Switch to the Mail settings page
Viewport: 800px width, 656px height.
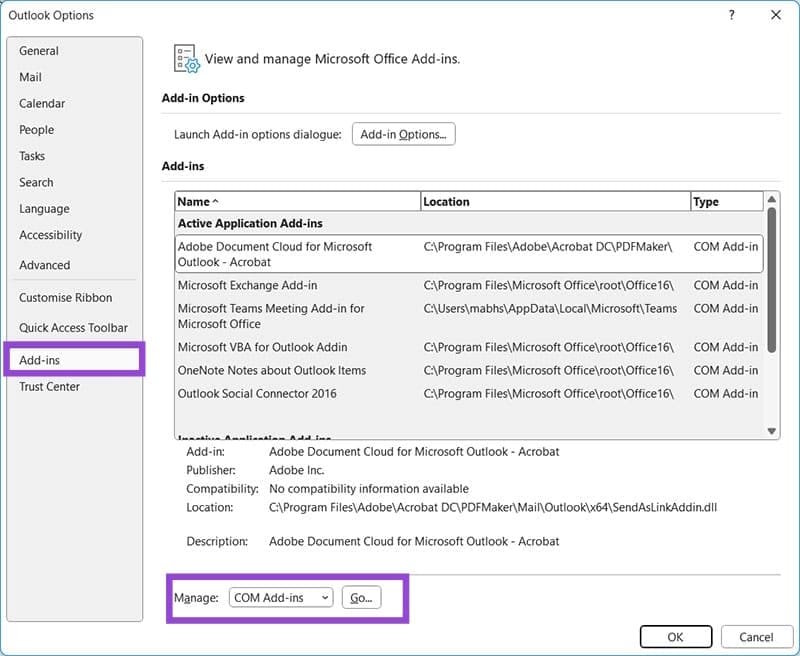pyautogui.click(x=30, y=77)
